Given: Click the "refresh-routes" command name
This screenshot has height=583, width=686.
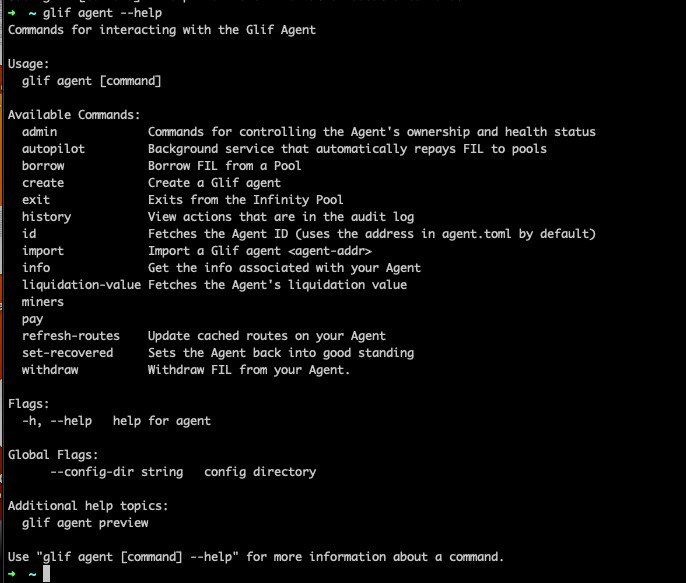Looking at the screenshot, I should click(x=71, y=336).
